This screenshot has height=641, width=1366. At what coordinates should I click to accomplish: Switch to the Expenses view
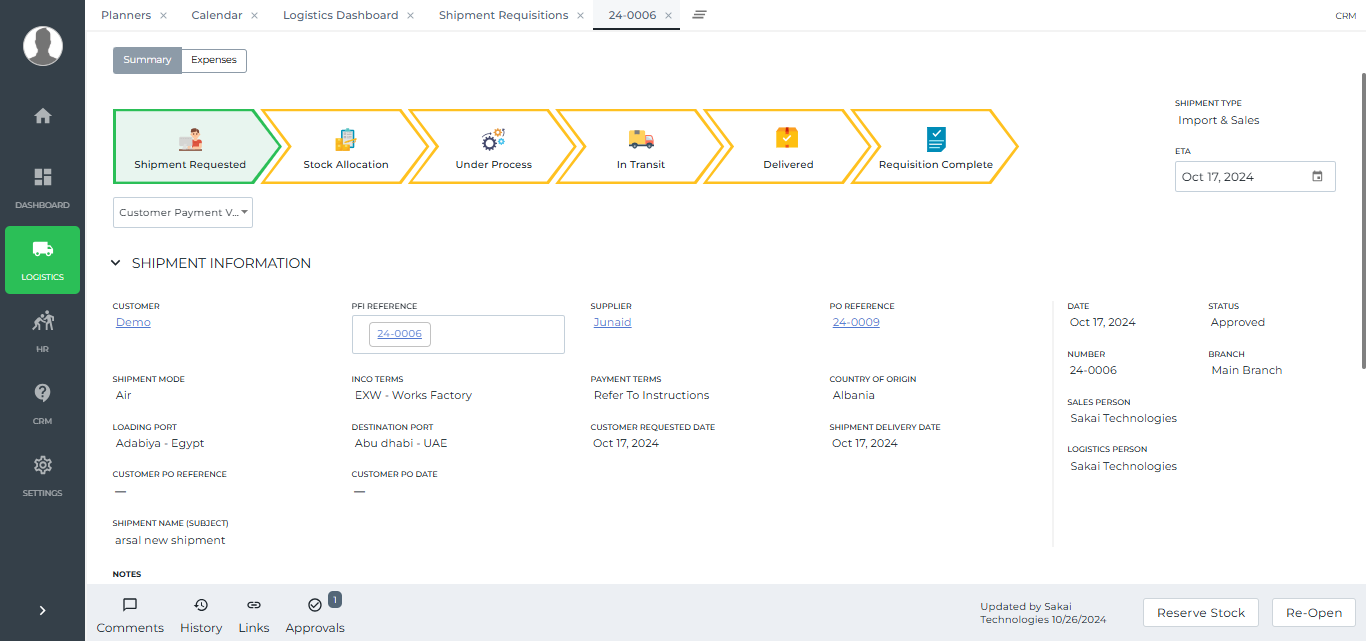213,60
